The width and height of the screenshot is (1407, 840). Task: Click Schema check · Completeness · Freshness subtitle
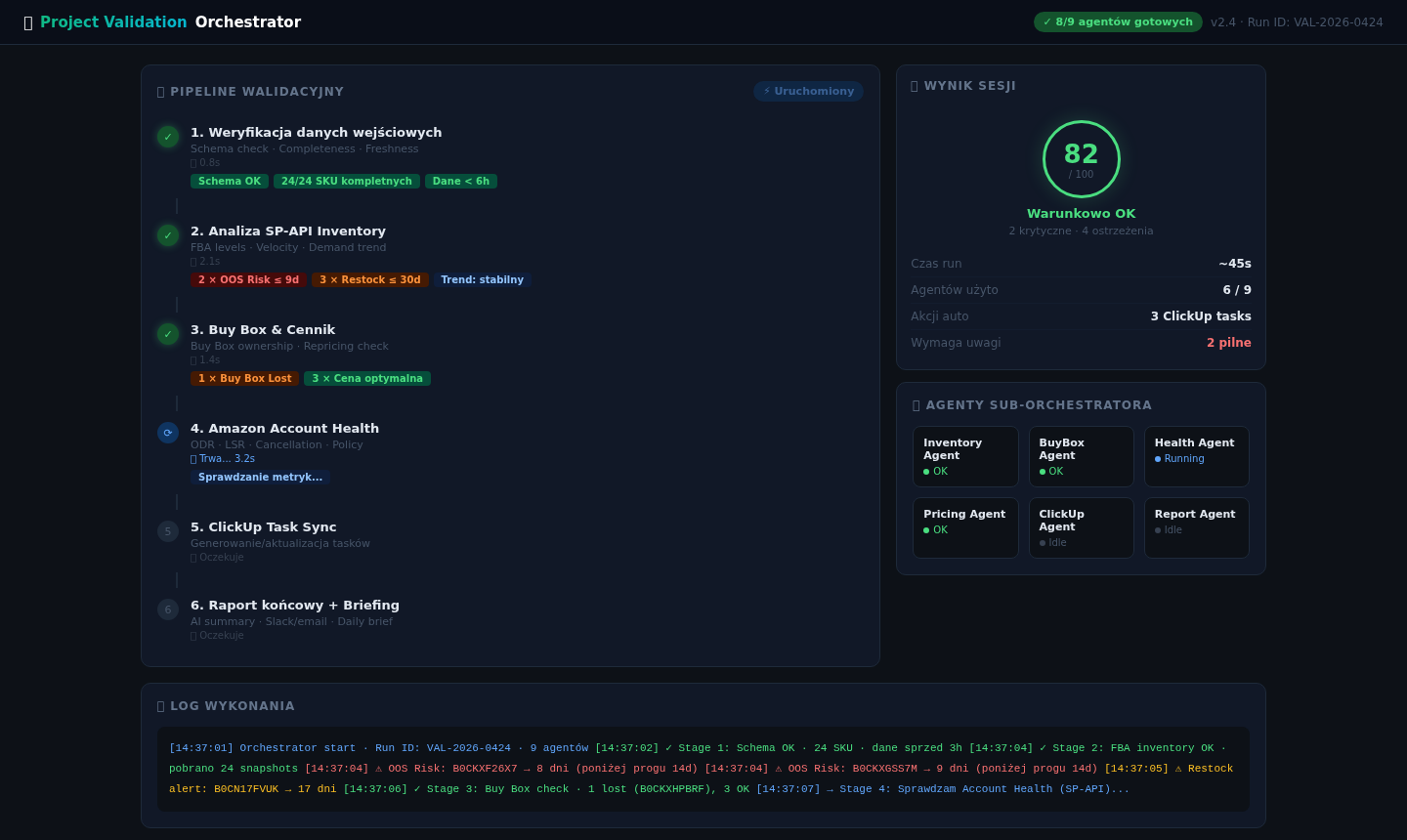click(x=304, y=148)
